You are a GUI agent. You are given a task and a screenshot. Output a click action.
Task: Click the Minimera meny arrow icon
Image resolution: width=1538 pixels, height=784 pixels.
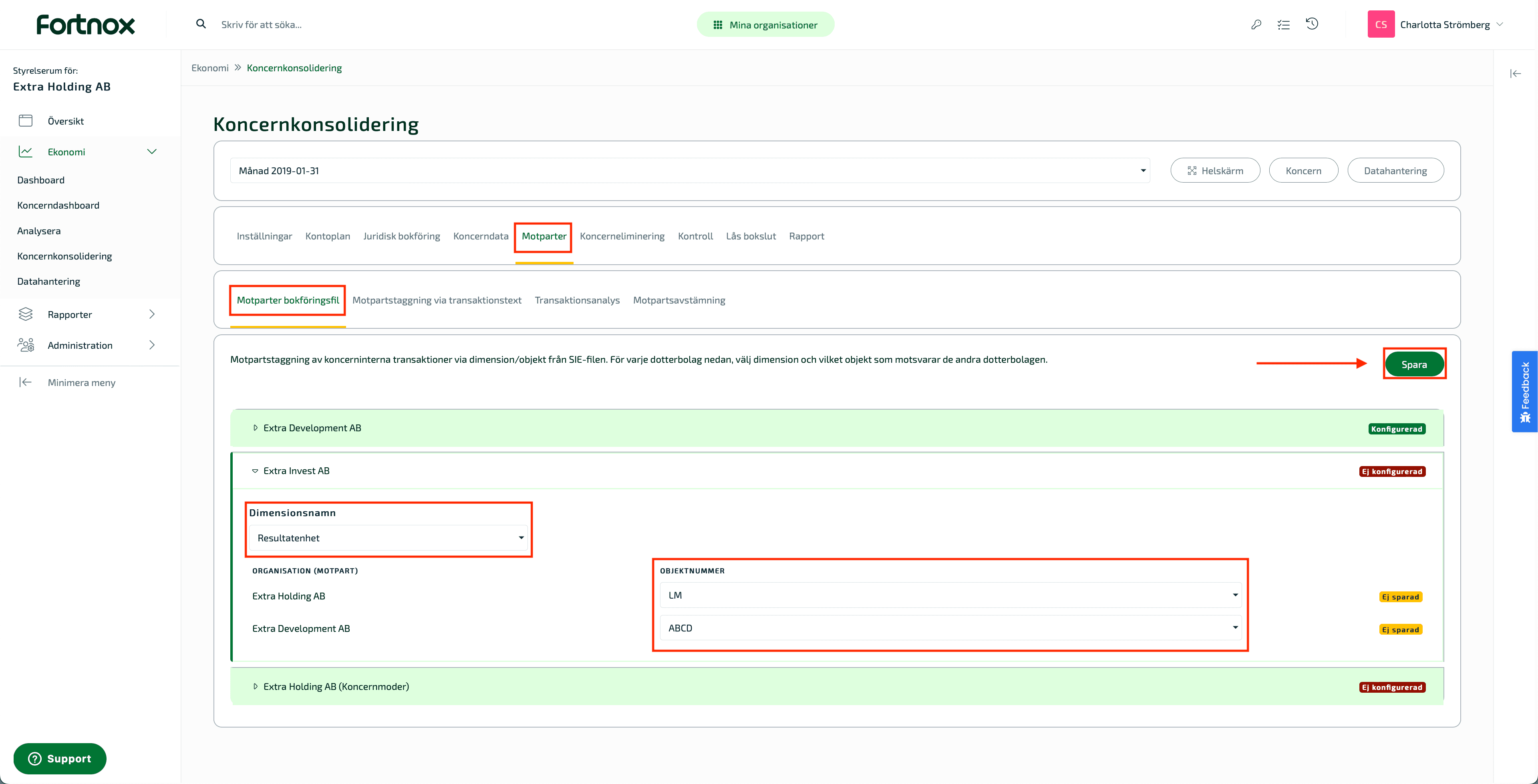point(25,382)
